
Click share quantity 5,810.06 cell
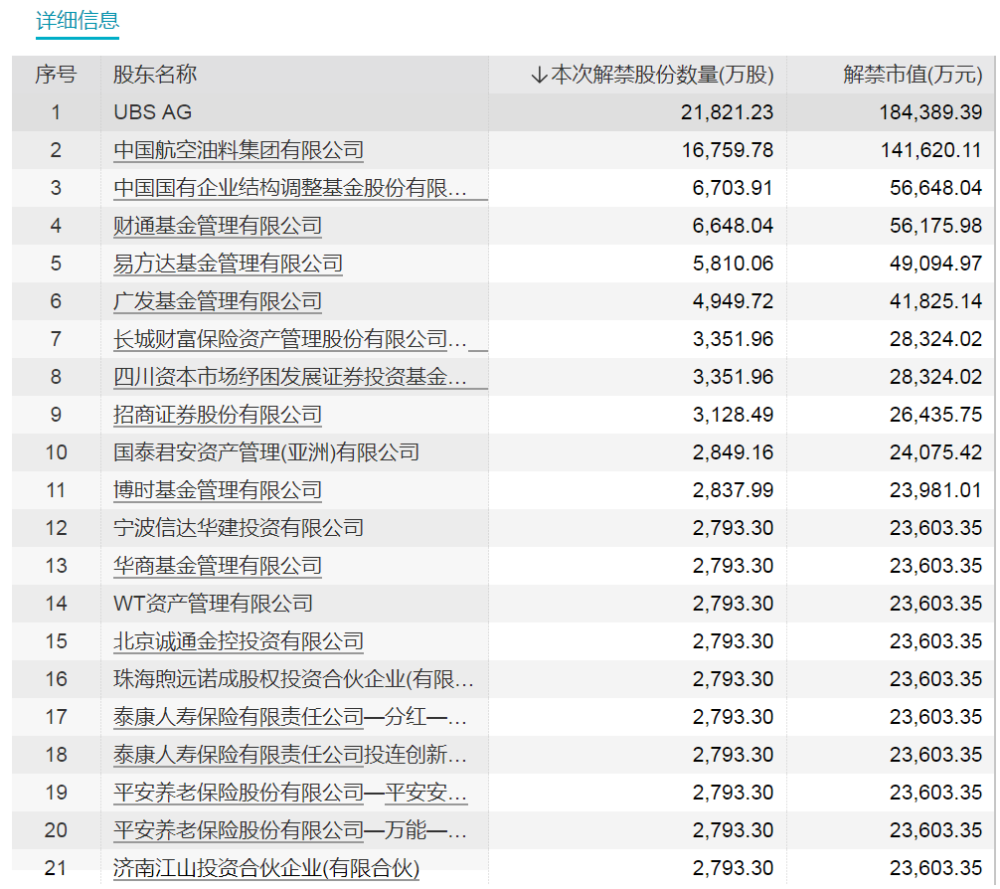coord(733,263)
